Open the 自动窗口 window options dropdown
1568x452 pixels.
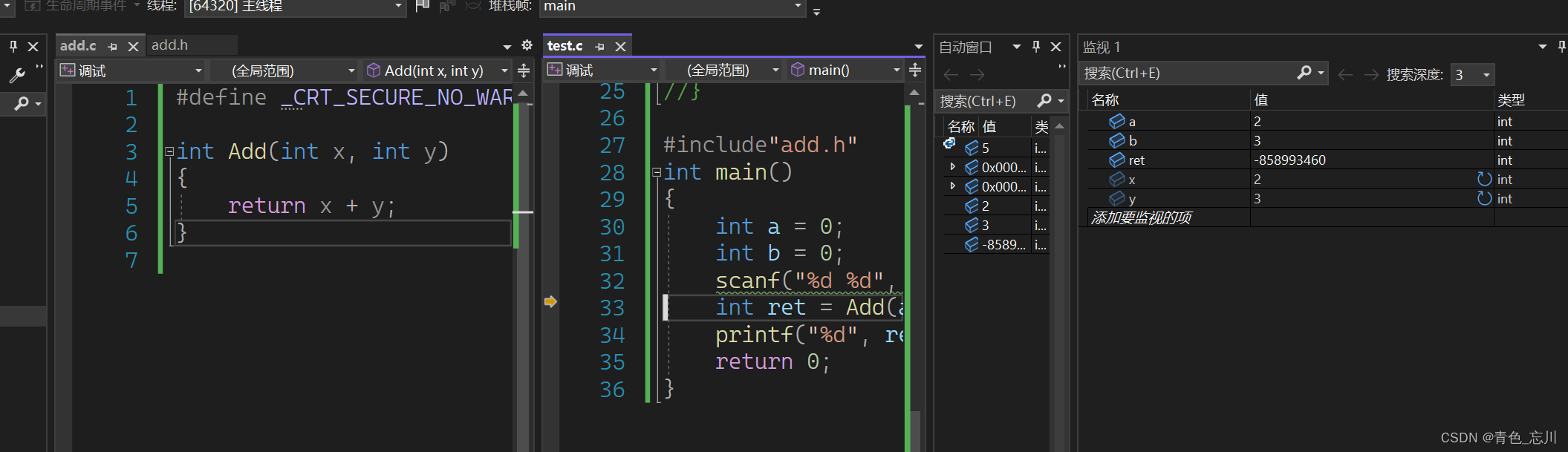[x=1016, y=47]
